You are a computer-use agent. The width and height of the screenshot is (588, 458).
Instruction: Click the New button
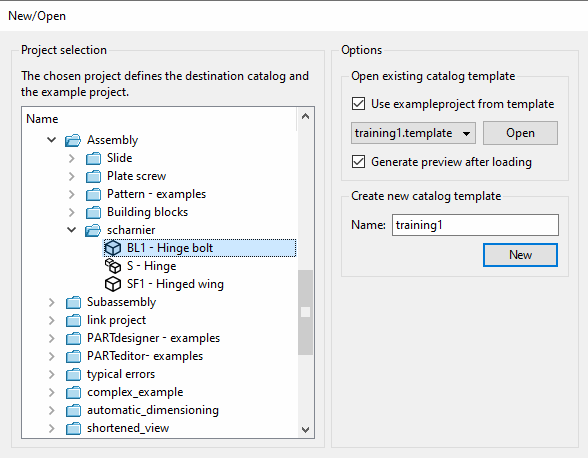(x=520, y=255)
